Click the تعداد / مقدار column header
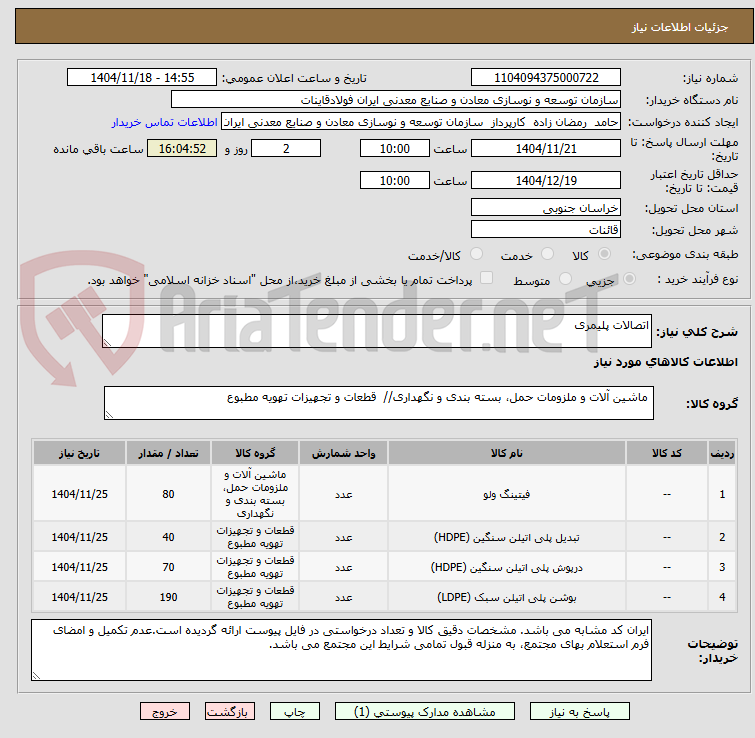The image size is (755, 738). (x=168, y=453)
